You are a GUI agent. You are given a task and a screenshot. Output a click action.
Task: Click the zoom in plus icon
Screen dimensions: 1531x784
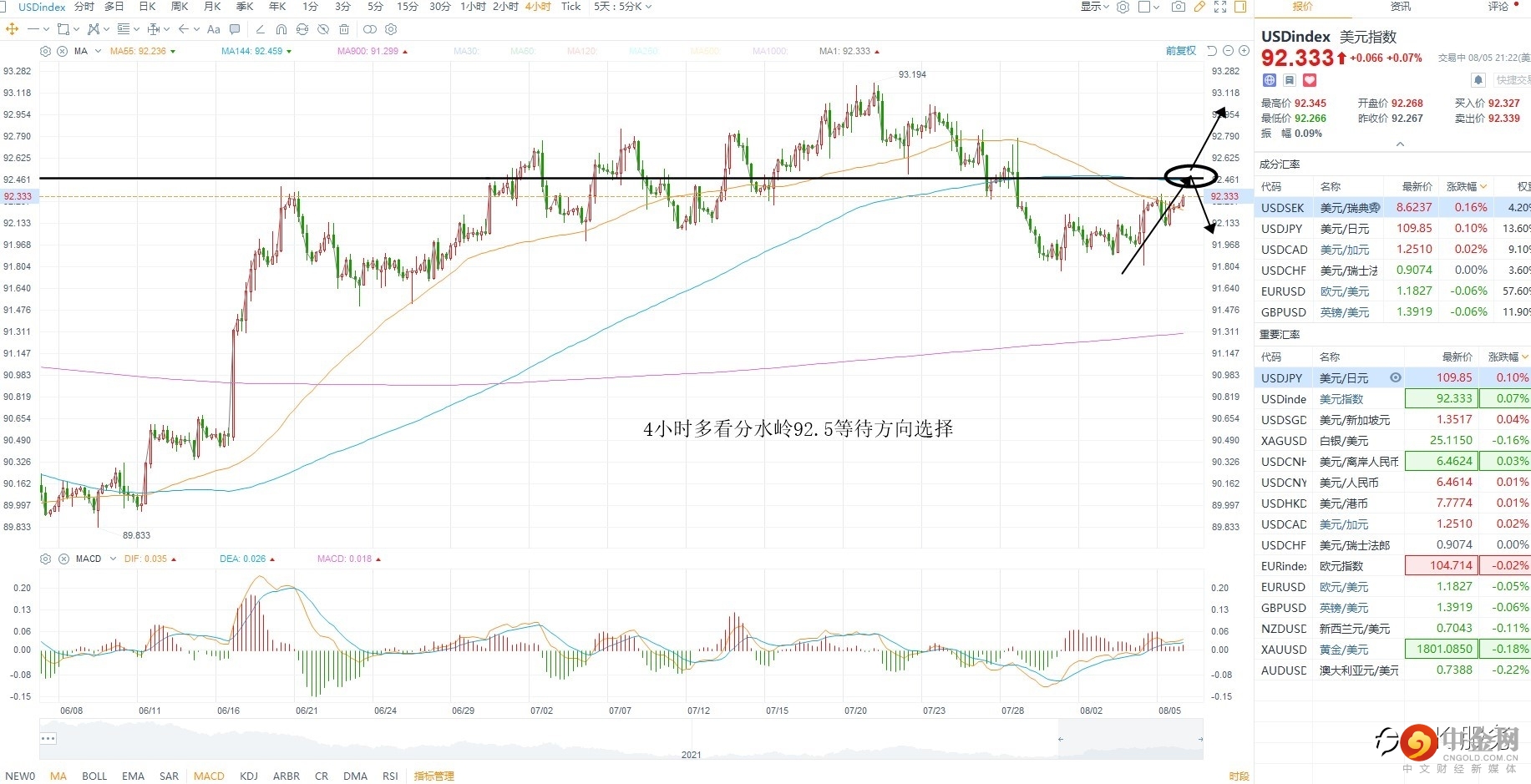[1244, 51]
